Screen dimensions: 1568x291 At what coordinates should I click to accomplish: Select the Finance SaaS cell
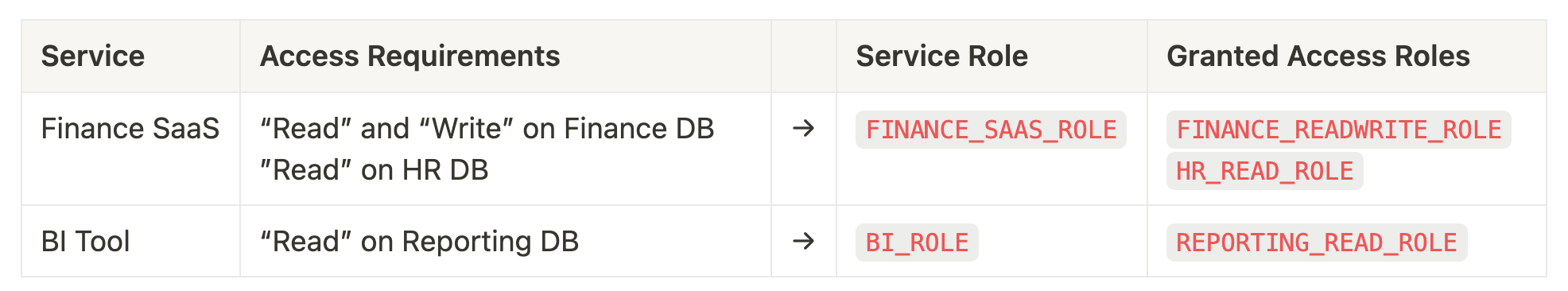coord(130,149)
